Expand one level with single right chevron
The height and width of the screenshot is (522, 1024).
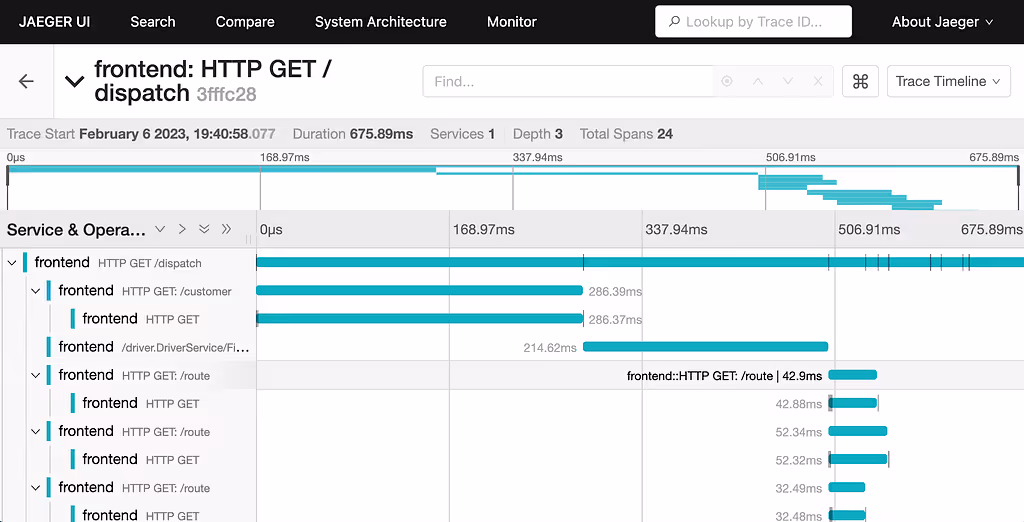[x=182, y=229]
